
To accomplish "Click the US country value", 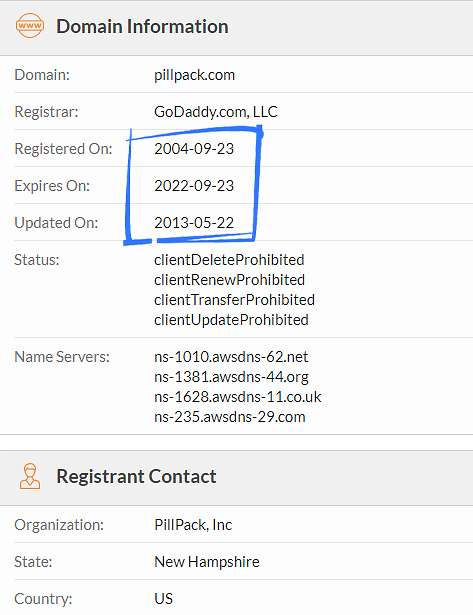I will 164,599.
